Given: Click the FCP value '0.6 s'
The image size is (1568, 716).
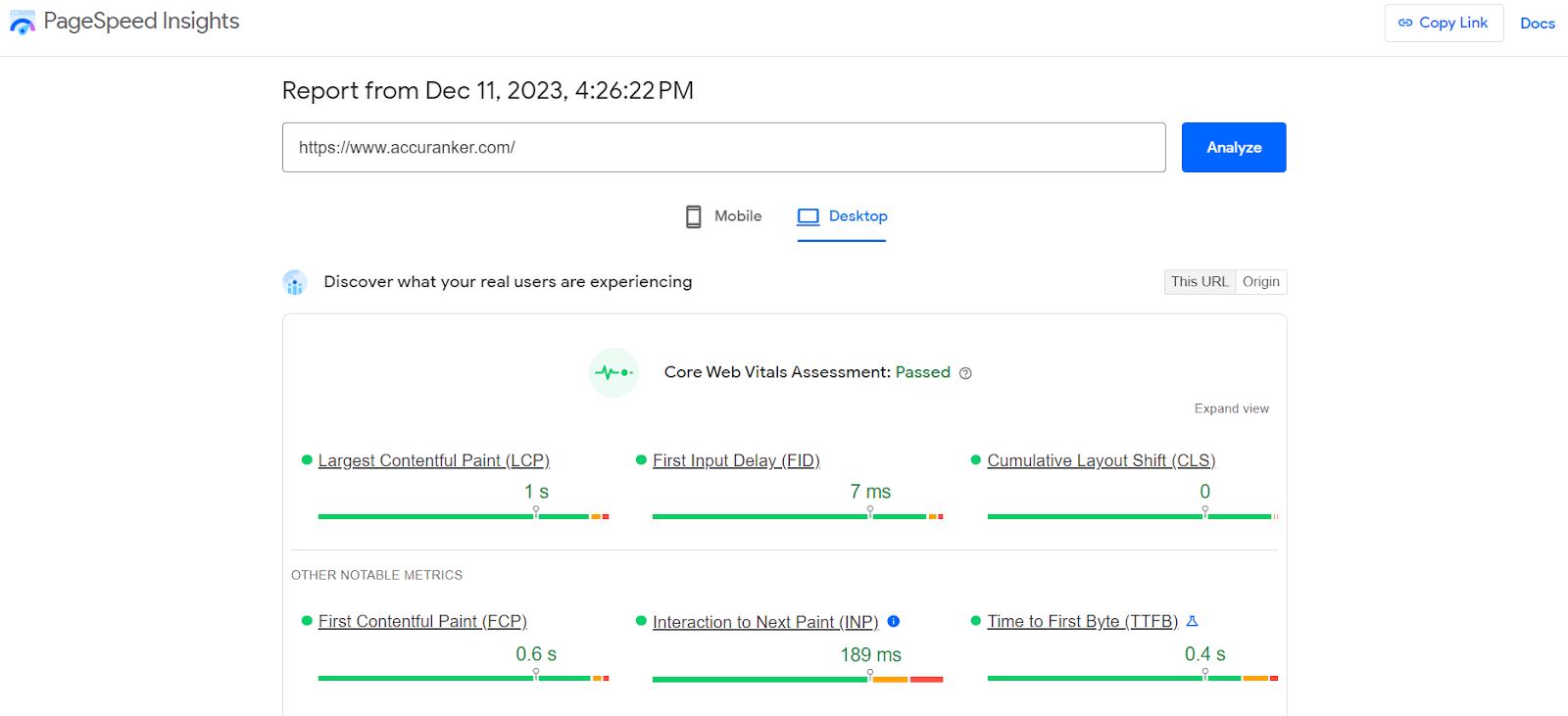Looking at the screenshot, I should pos(536,653).
